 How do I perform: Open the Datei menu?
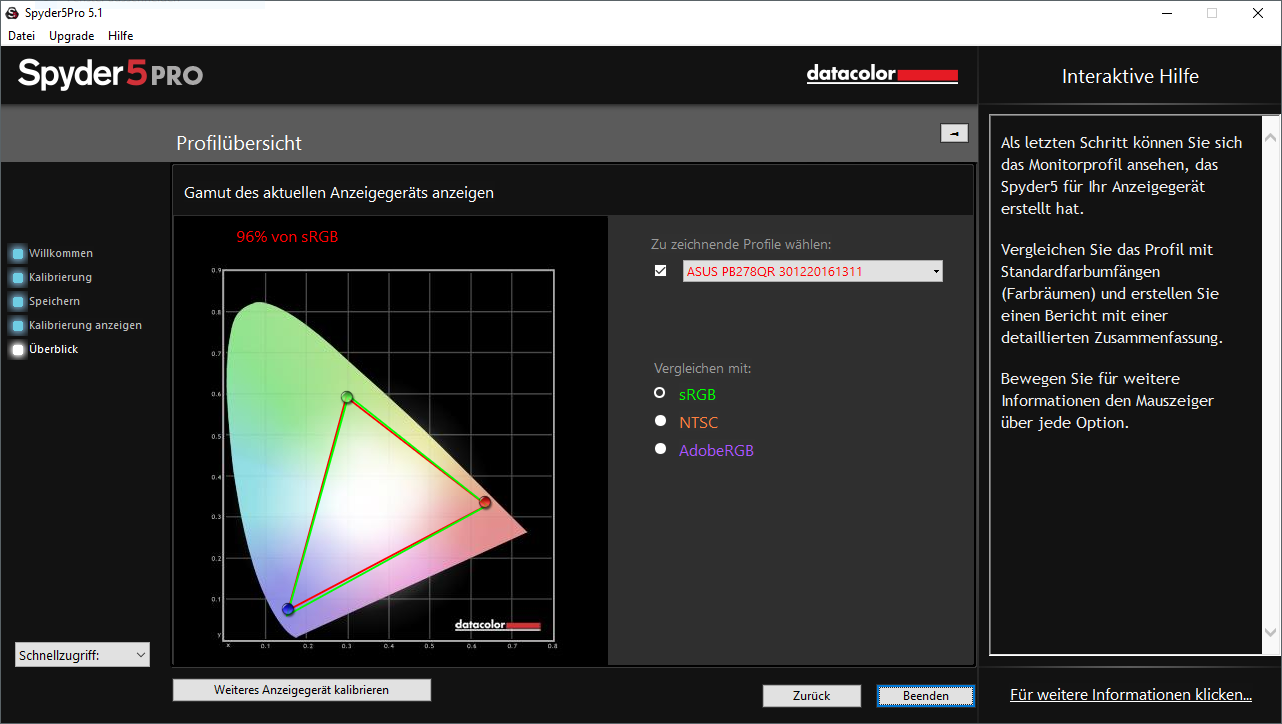tap(21, 35)
